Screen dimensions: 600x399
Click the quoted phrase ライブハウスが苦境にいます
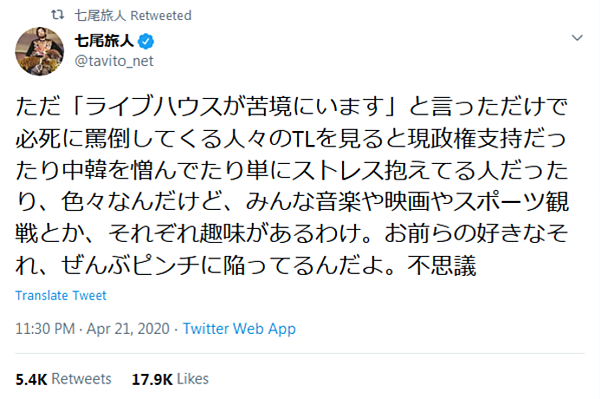(234, 106)
